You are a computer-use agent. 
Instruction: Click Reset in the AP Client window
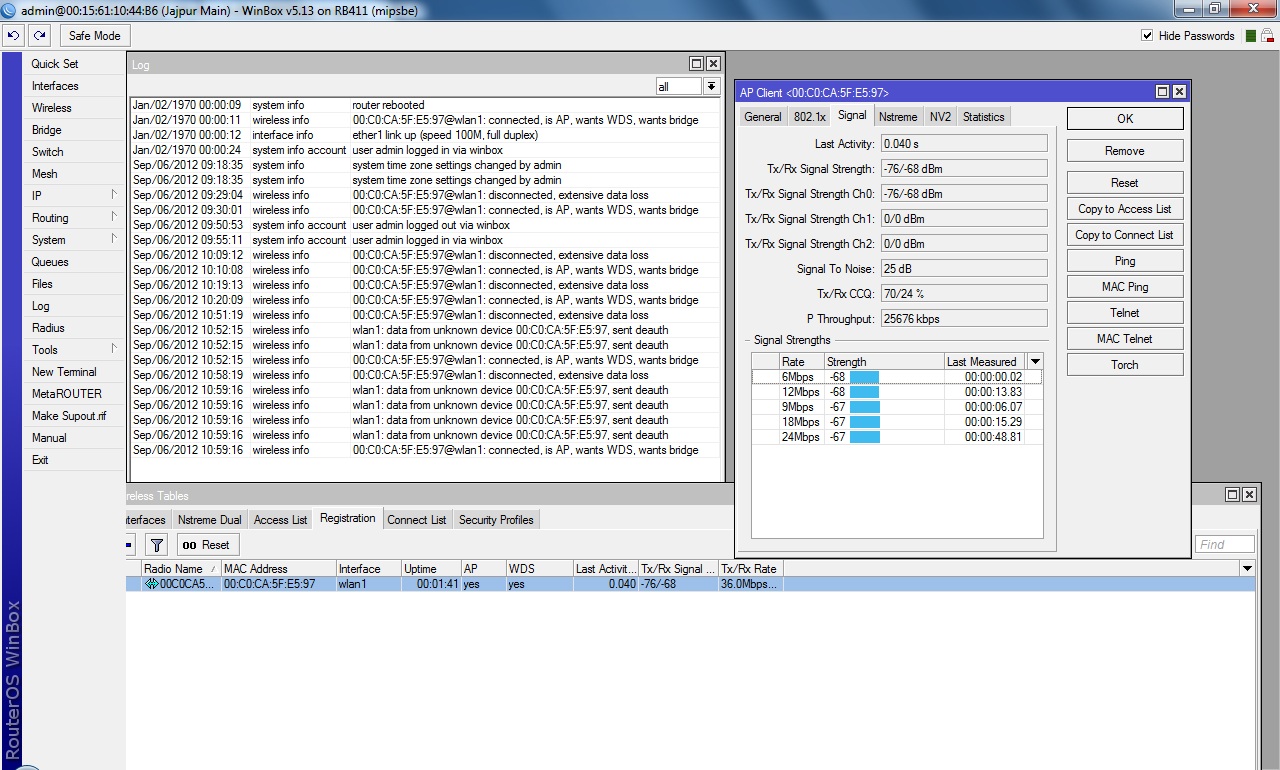click(x=1125, y=183)
